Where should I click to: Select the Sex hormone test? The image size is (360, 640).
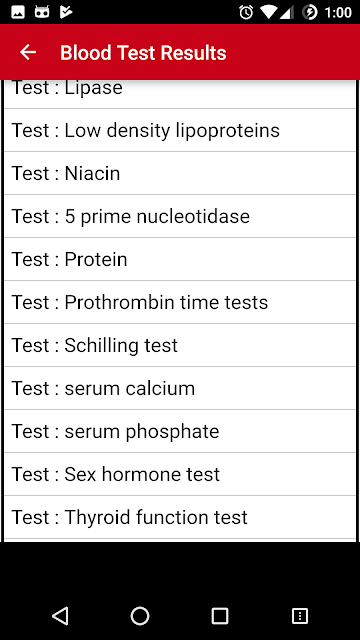click(180, 474)
